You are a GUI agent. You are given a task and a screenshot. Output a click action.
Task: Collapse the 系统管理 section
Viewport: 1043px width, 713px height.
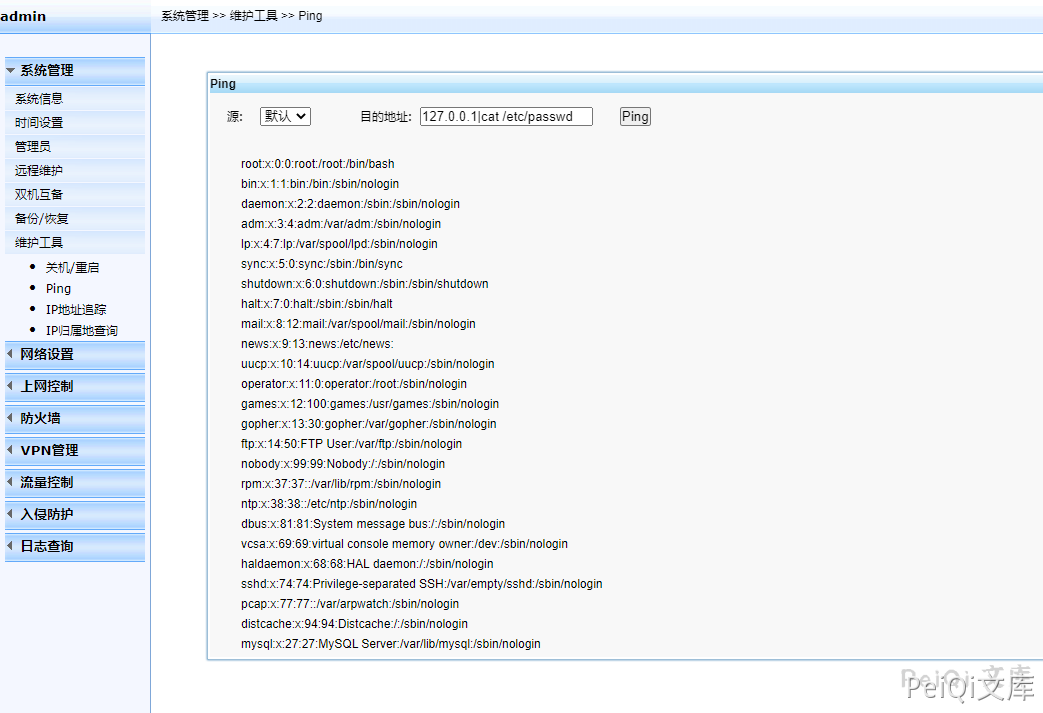(x=47, y=71)
